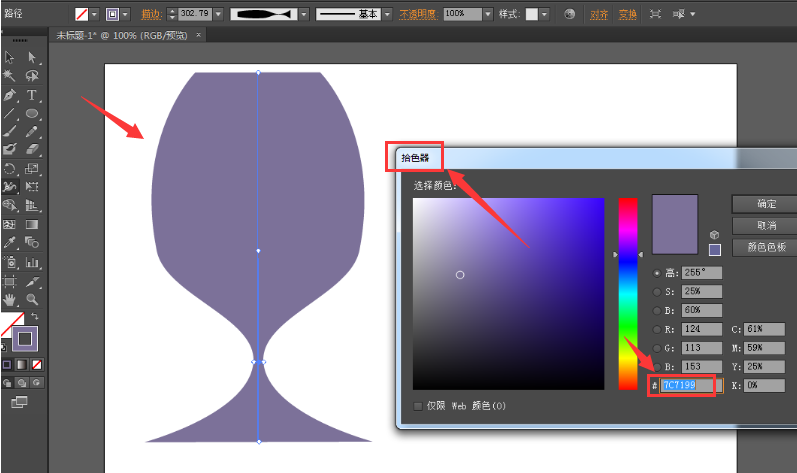Select the S saturation radio button
The width and height of the screenshot is (797, 473).
[657, 292]
